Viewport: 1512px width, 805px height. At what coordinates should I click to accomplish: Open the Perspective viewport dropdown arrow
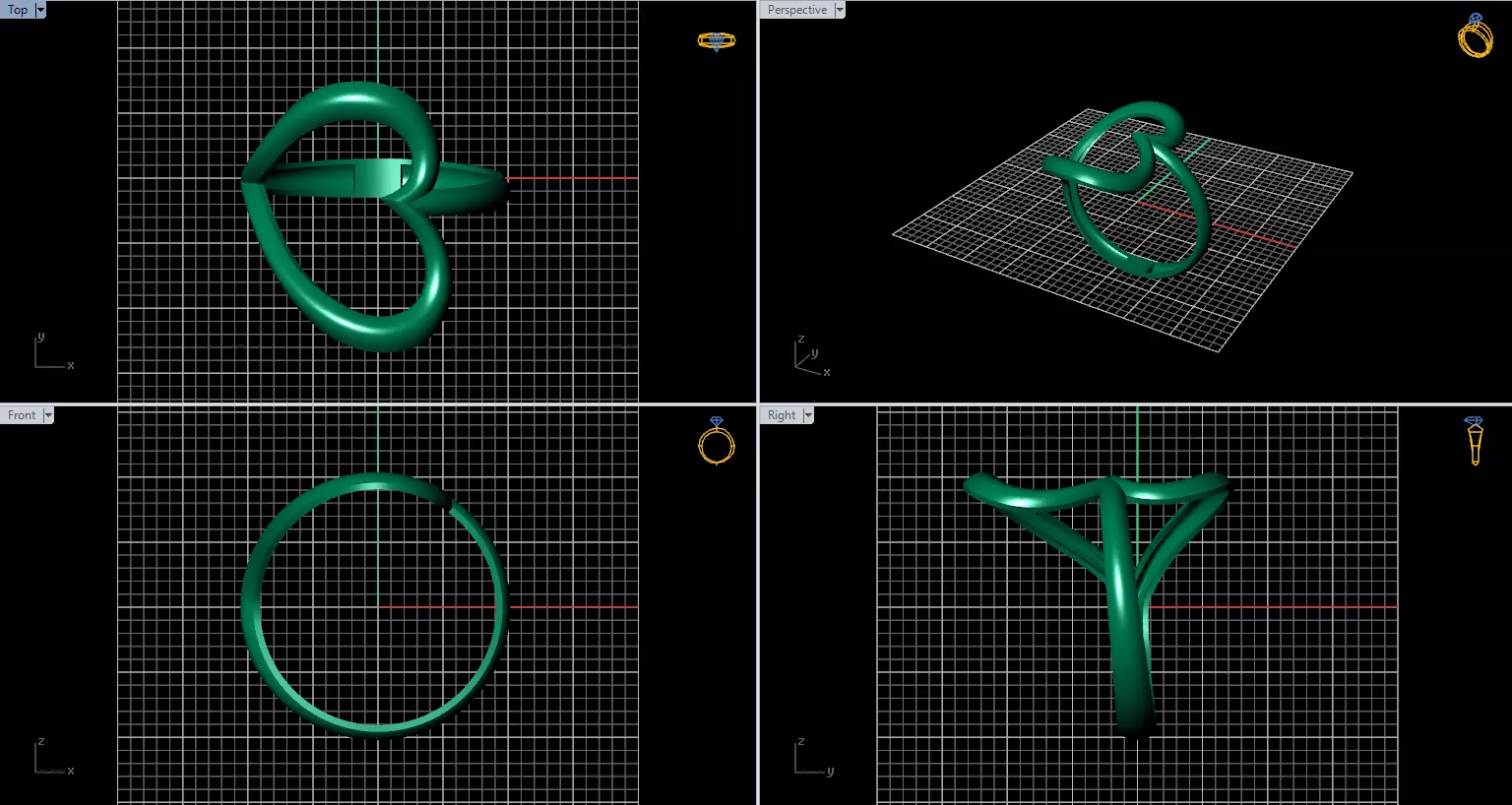click(840, 10)
